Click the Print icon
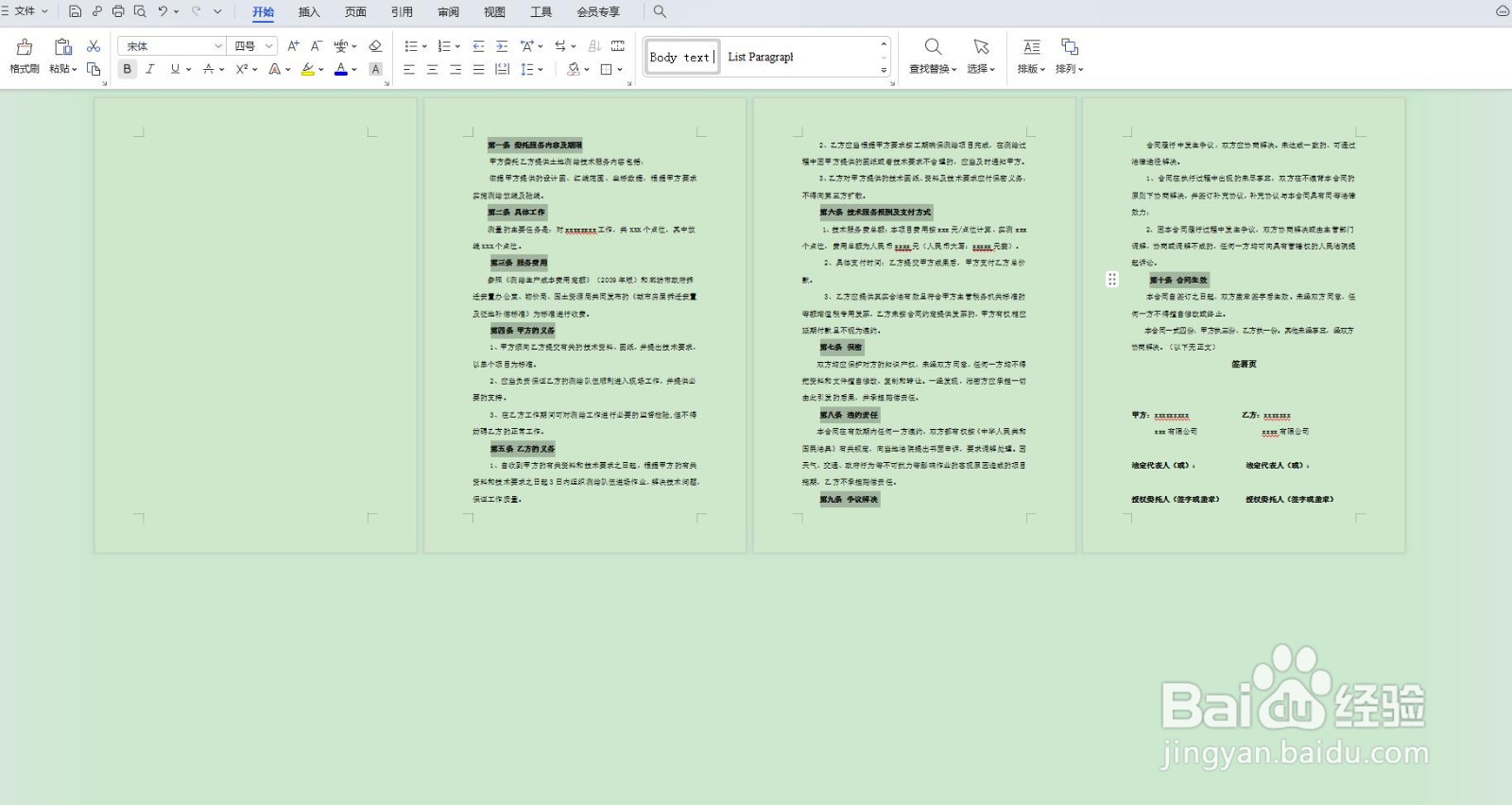 [x=118, y=11]
